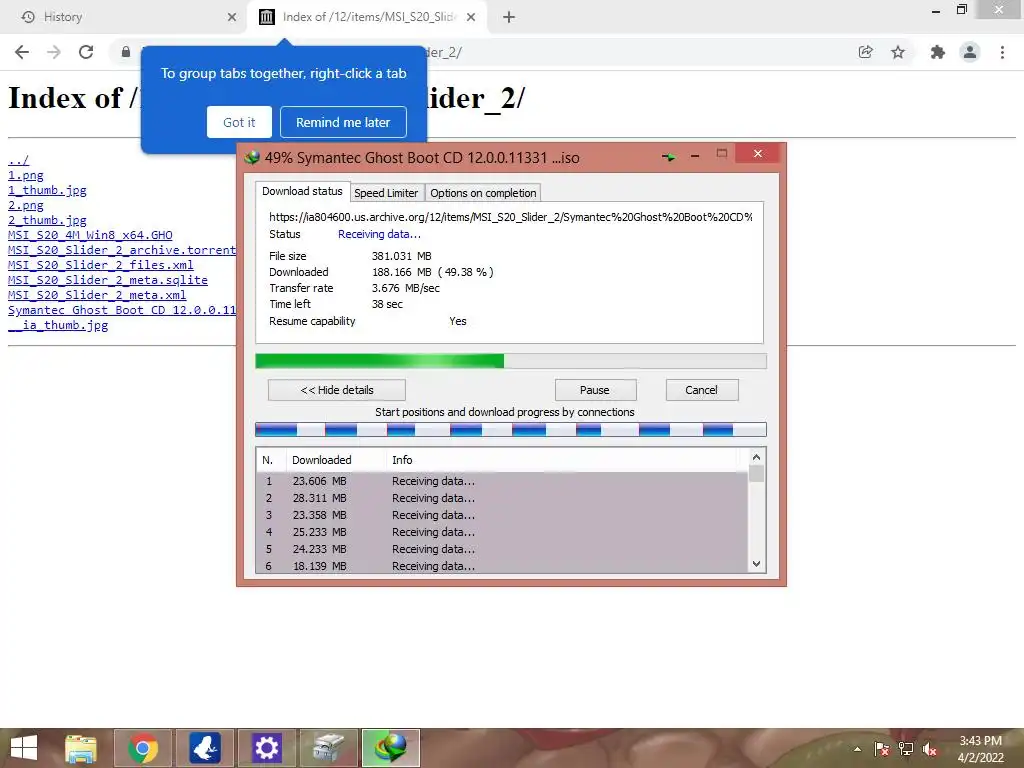
Task: Open the 2.png link
Action: [x=25, y=205]
